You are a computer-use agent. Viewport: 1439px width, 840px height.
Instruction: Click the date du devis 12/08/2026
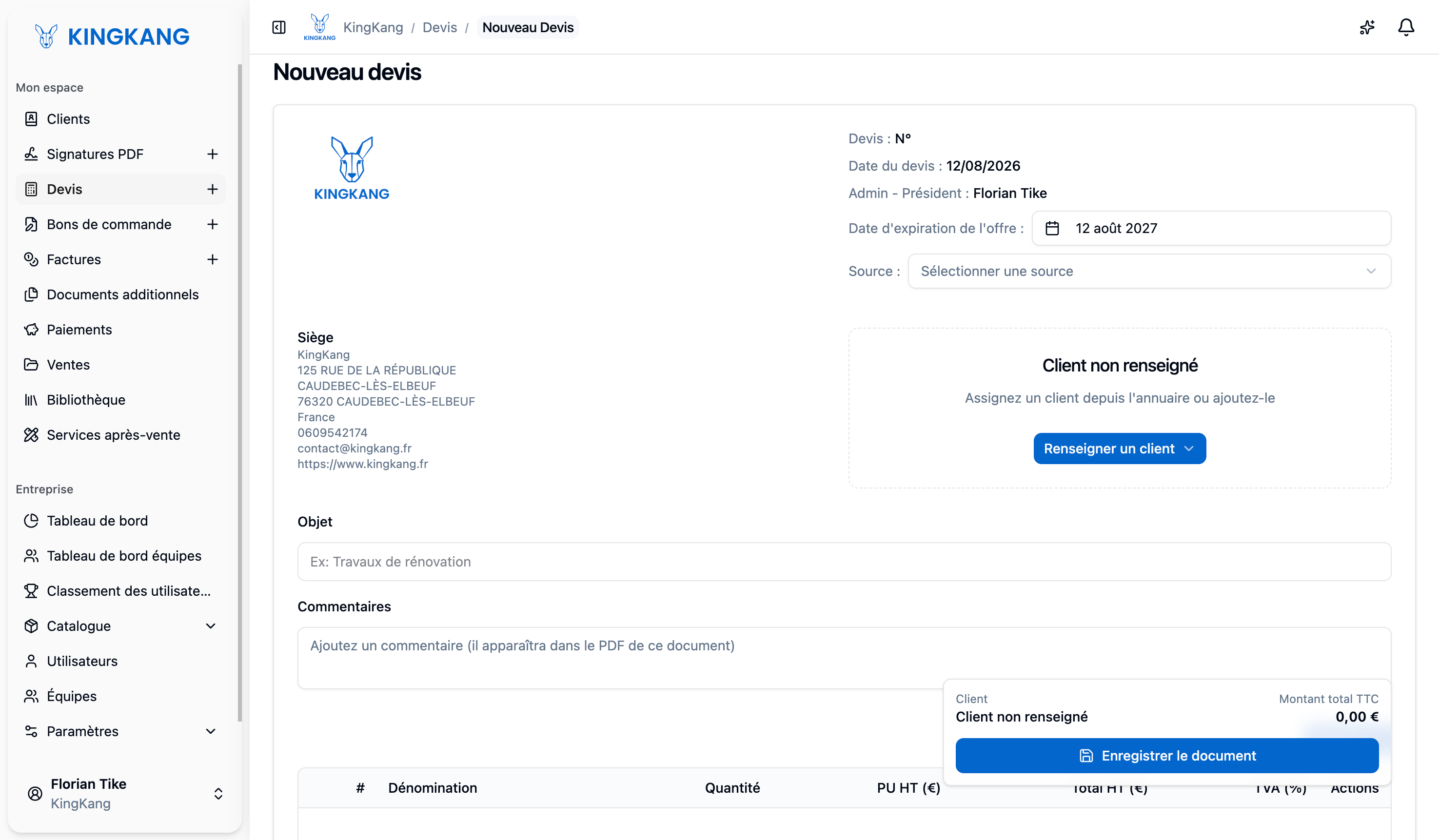[983, 166]
